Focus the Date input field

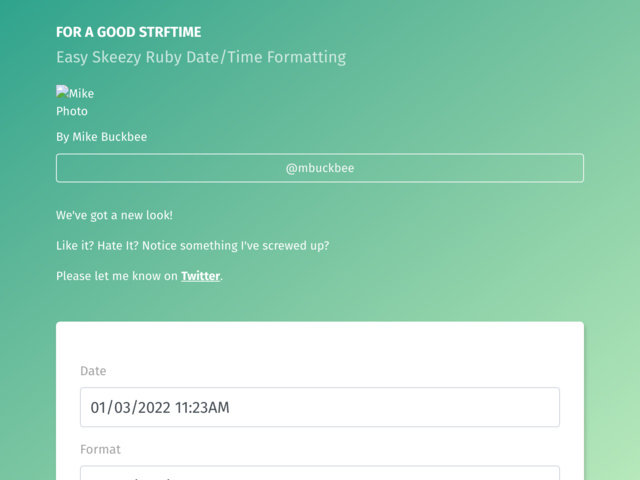[320, 407]
